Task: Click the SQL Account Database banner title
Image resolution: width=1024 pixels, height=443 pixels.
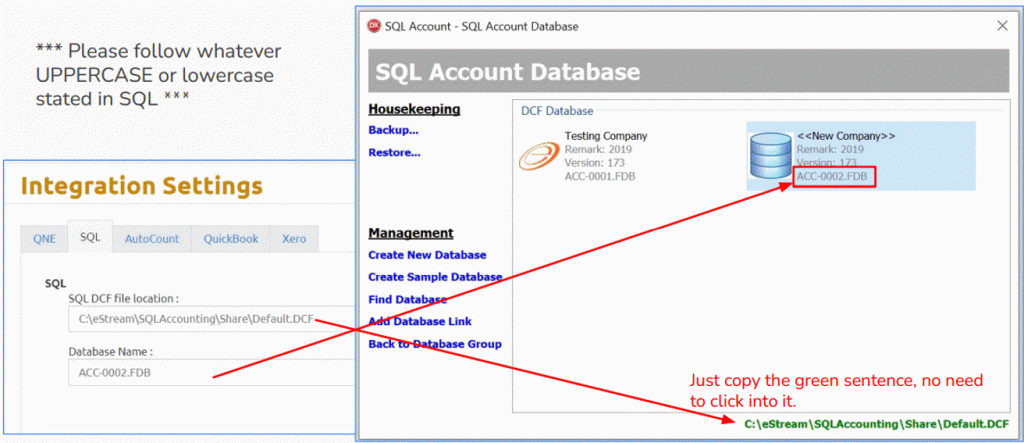Action: tap(508, 71)
